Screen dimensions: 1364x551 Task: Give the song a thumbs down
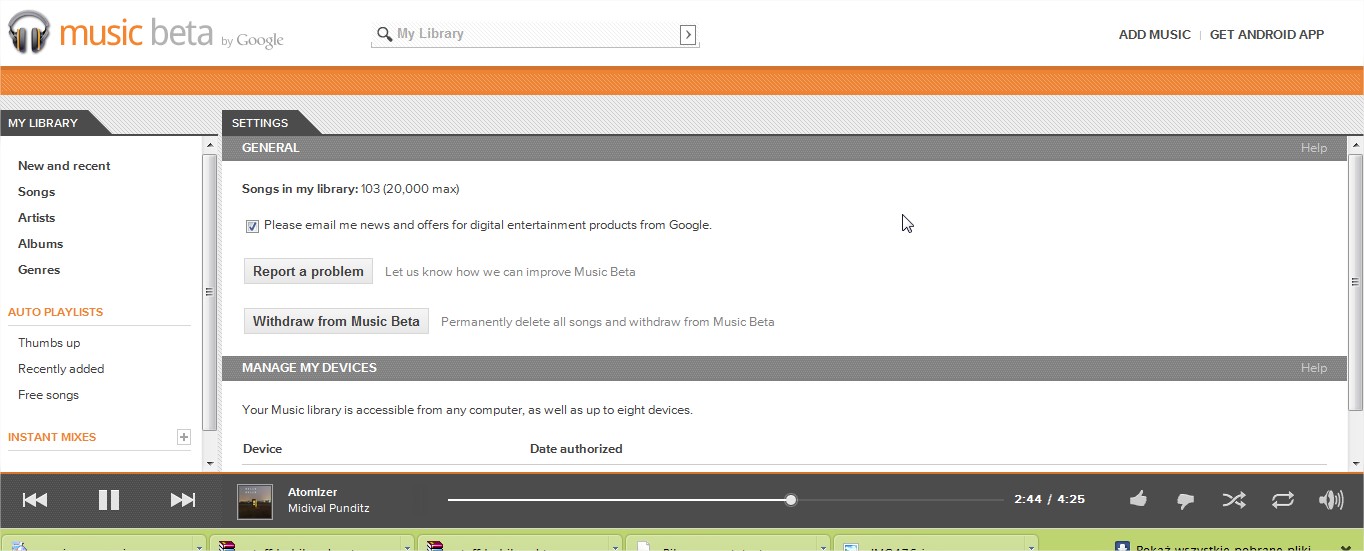click(1186, 501)
